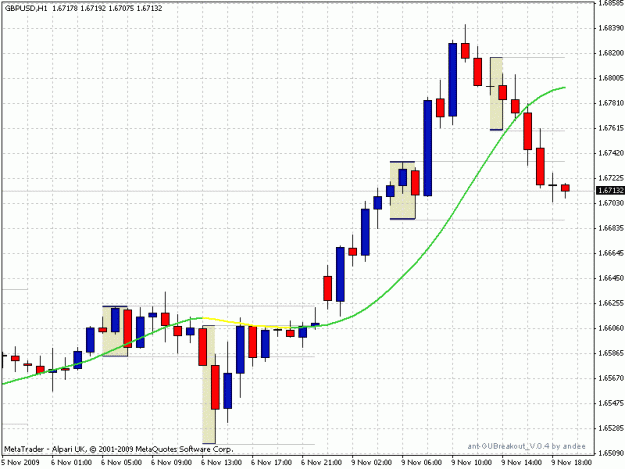
Task: Click the ant-GUBreakout_V.0.4 indicator label
Action: point(527,446)
